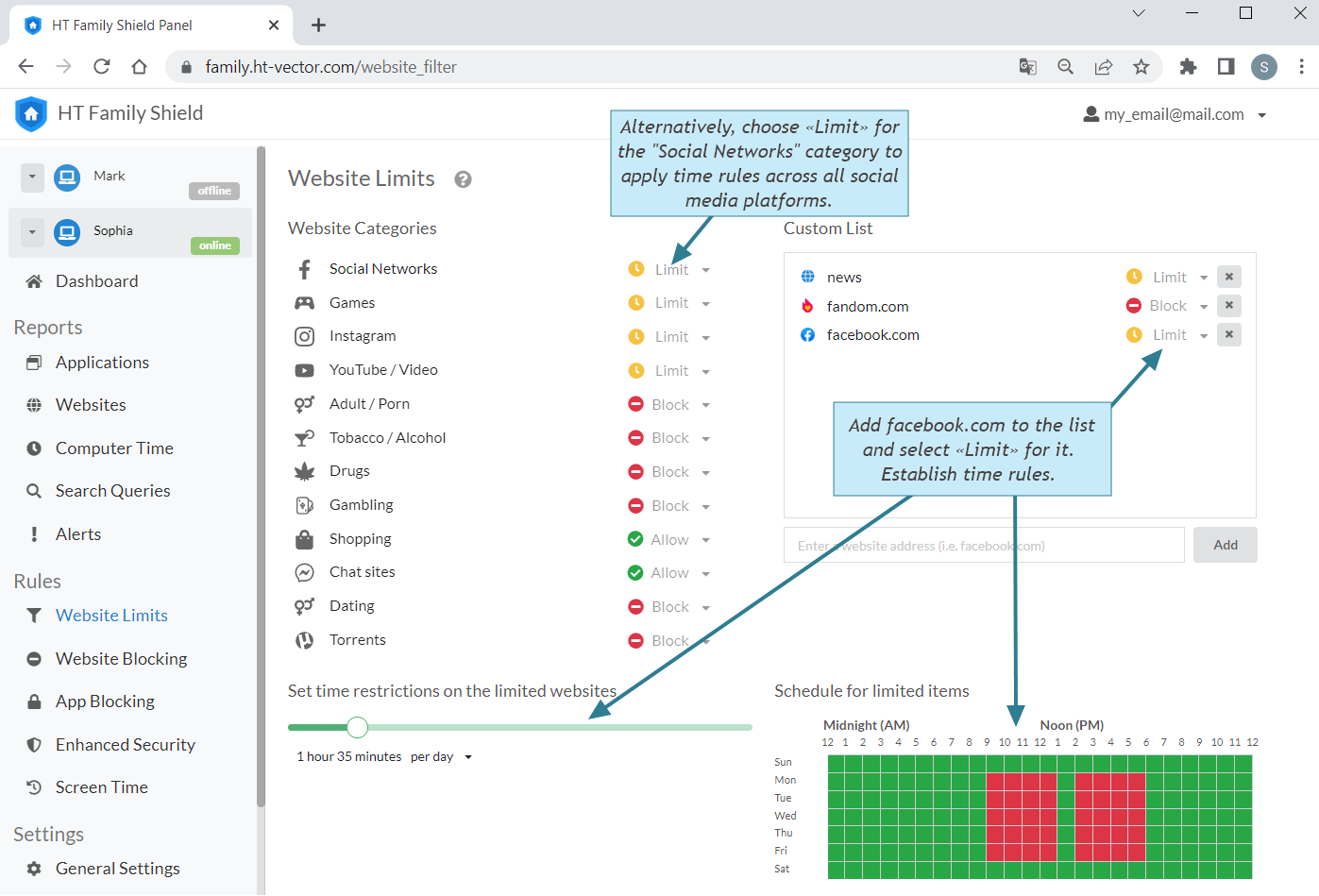Expand the my_email@mail.com account menu
1319x896 pixels.
[1262, 115]
